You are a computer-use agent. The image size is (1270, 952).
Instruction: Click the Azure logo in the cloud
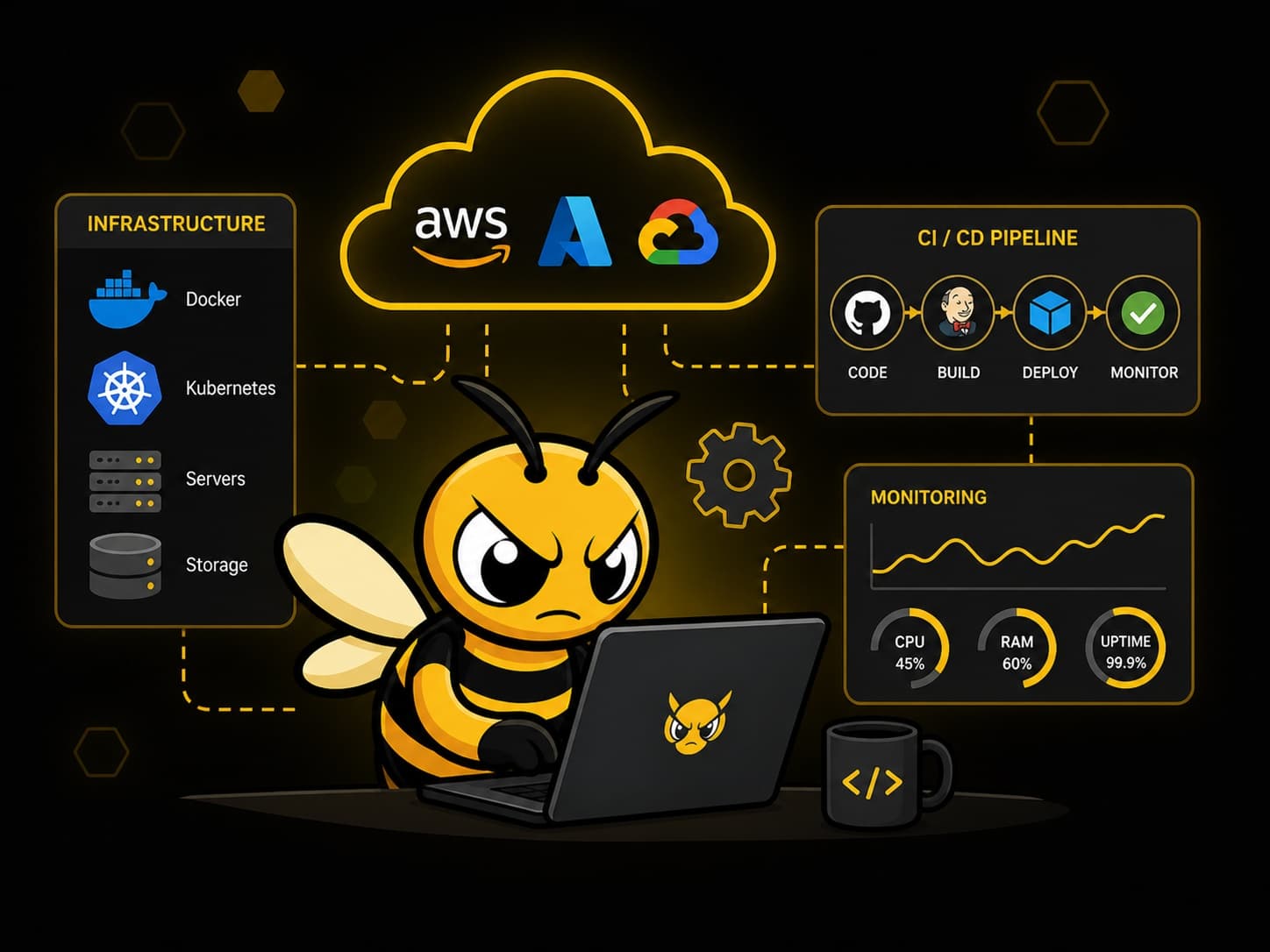tap(574, 231)
